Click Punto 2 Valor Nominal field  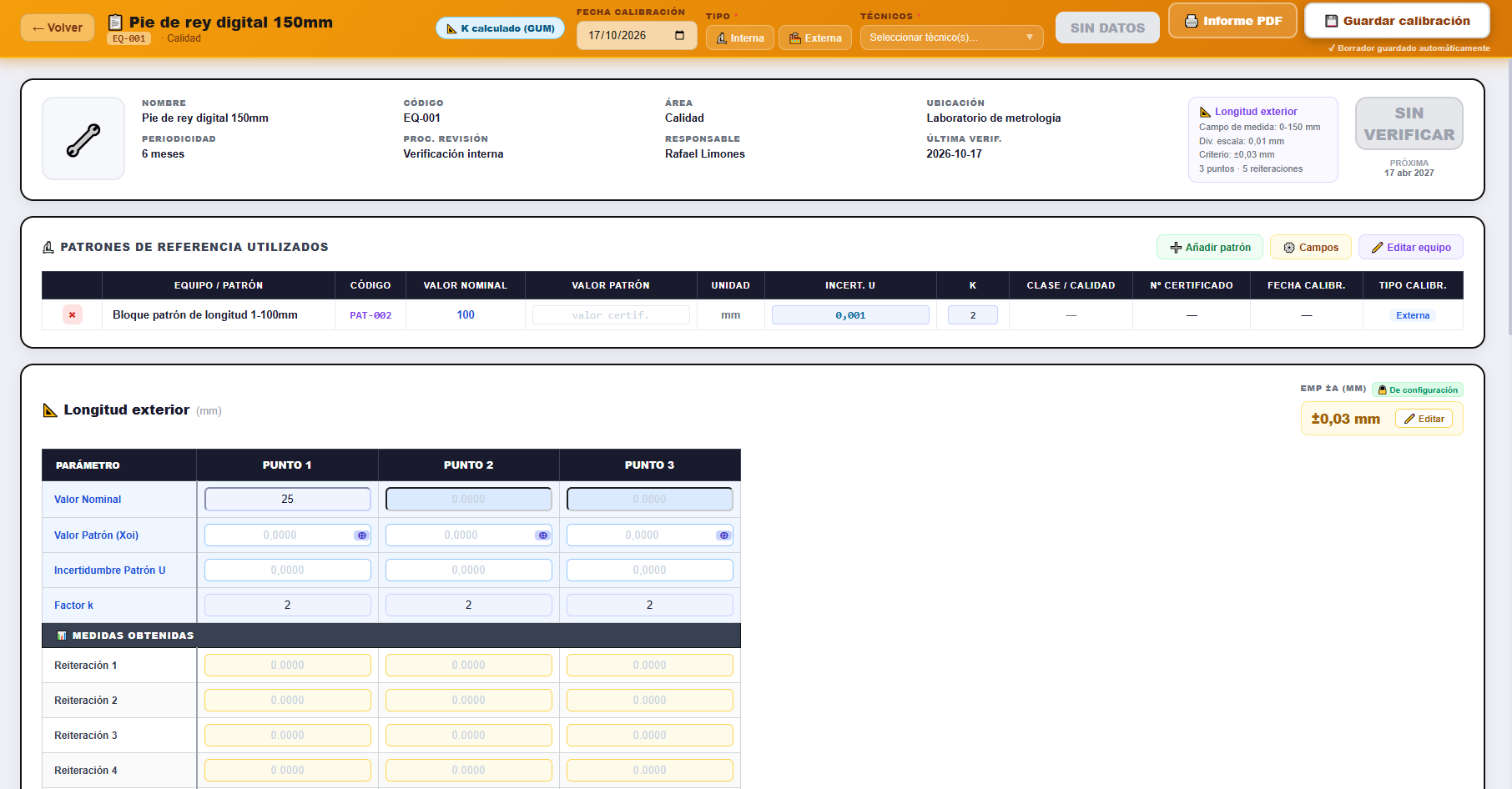pos(469,499)
